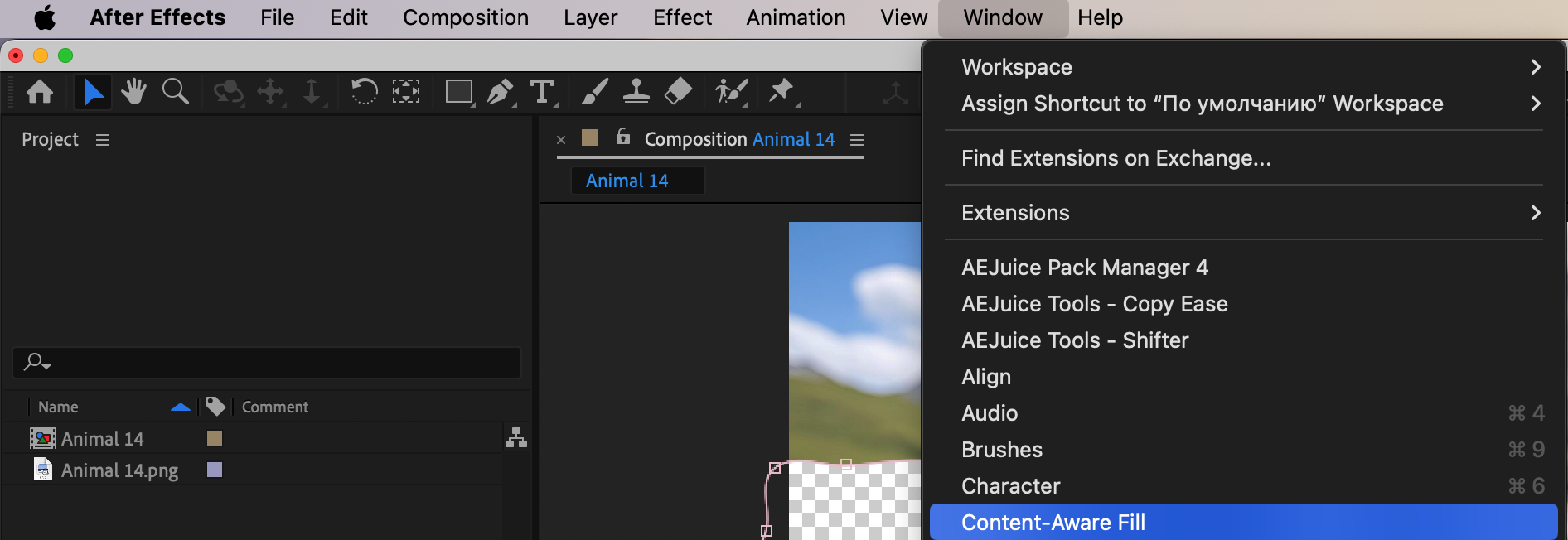Click the label tag column icon
This screenshot has width=1568, height=540.
[215, 407]
